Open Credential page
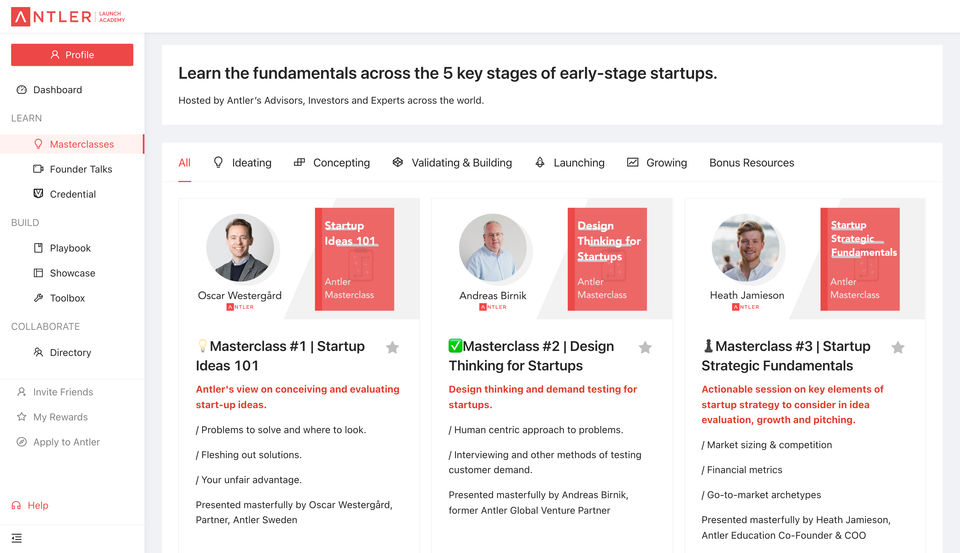The height and width of the screenshot is (553, 960). (x=73, y=194)
